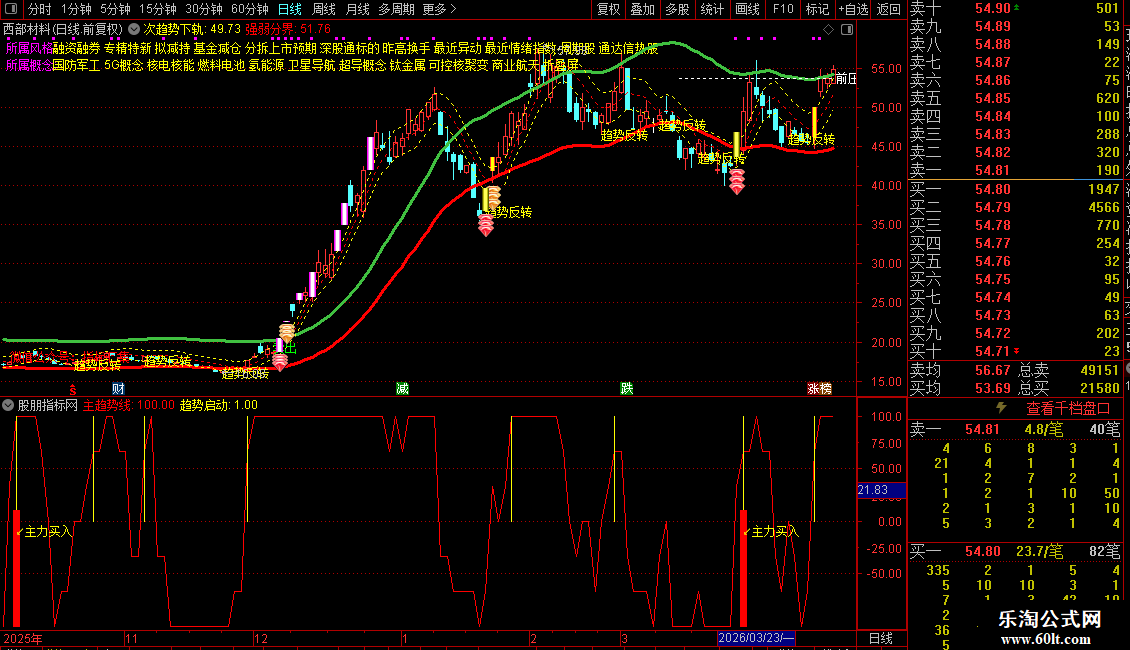Viewport: 1130px width, 650px height.
Task: Select 买五 54.76 bid row
Action: [1015, 261]
